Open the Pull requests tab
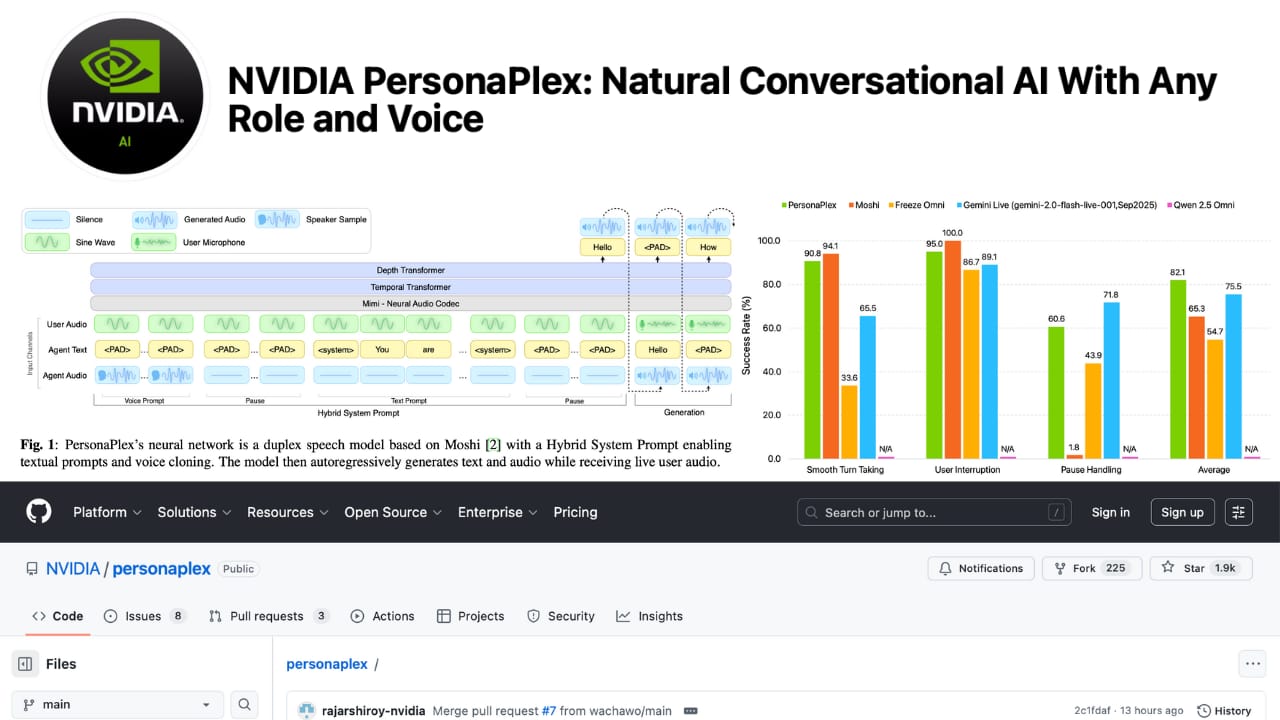The height and width of the screenshot is (720, 1280). [x=269, y=616]
